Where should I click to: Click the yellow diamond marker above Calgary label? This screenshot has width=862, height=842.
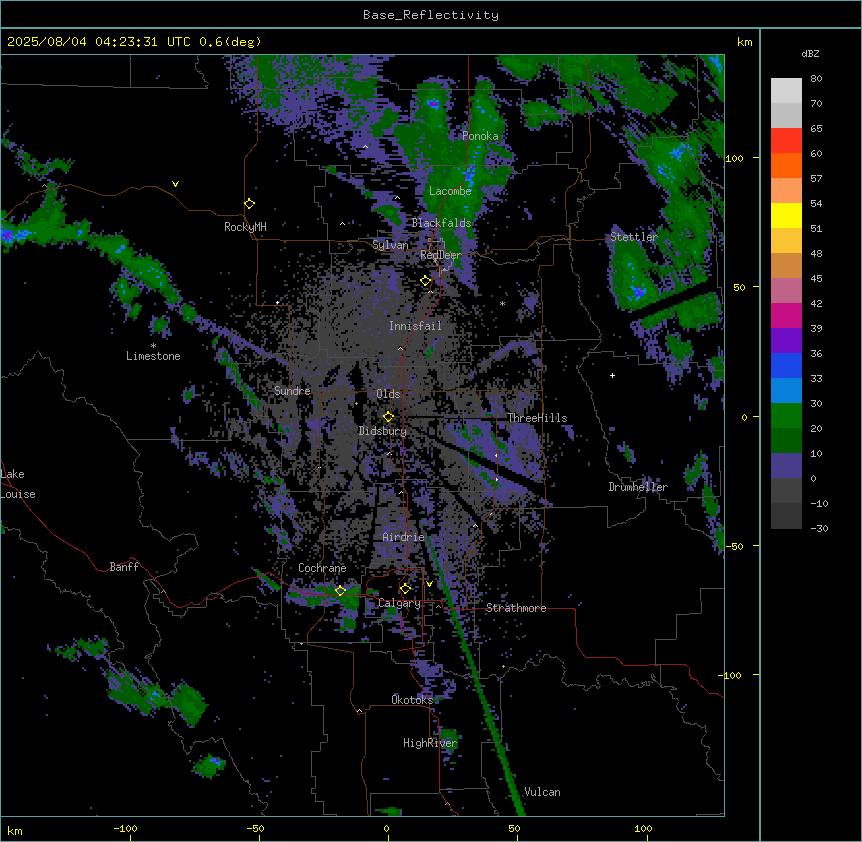tap(405, 589)
